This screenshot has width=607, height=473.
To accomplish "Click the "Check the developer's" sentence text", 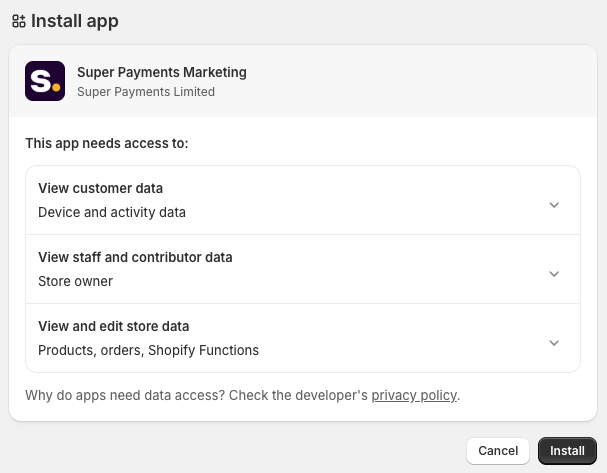I will [299, 396].
